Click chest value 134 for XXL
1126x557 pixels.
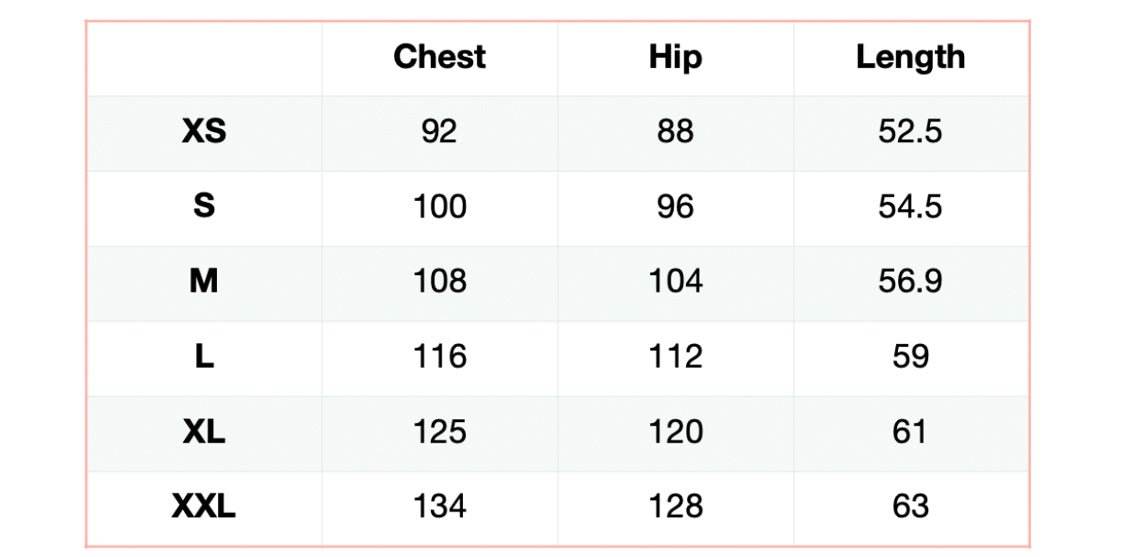point(439,507)
